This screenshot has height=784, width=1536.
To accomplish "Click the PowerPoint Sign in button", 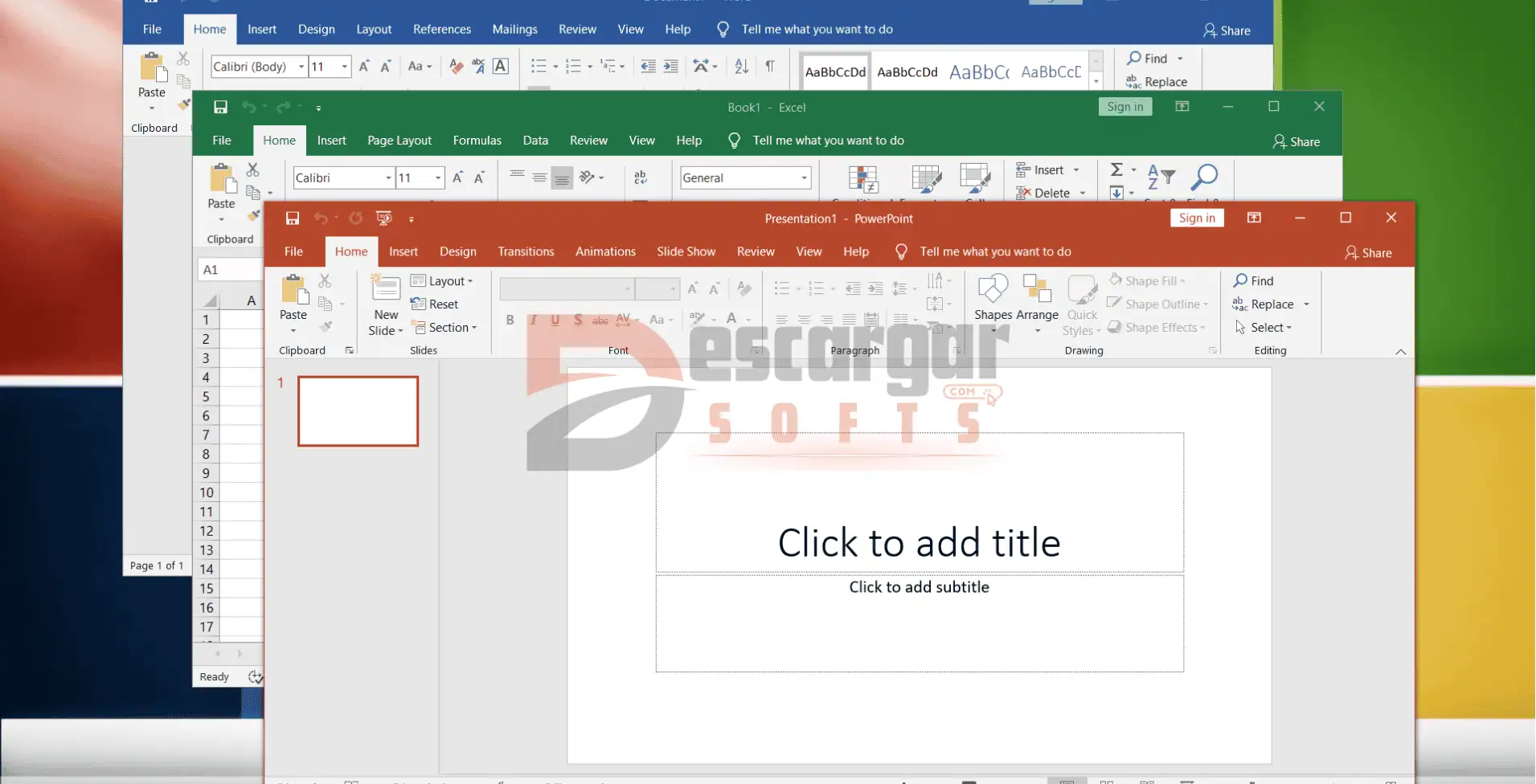I will point(1197,218).
